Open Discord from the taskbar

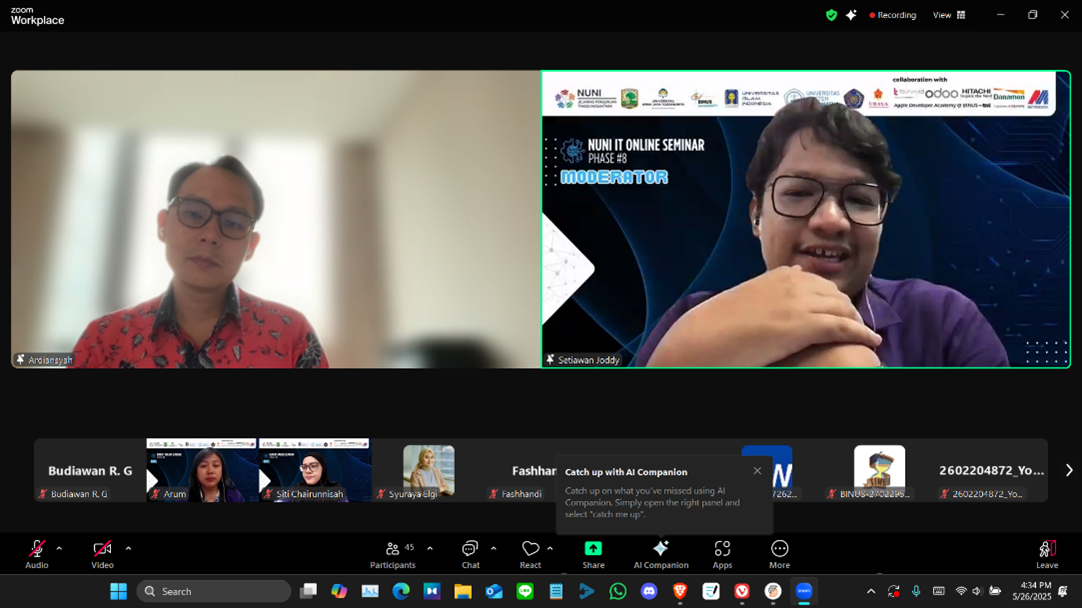649,591
